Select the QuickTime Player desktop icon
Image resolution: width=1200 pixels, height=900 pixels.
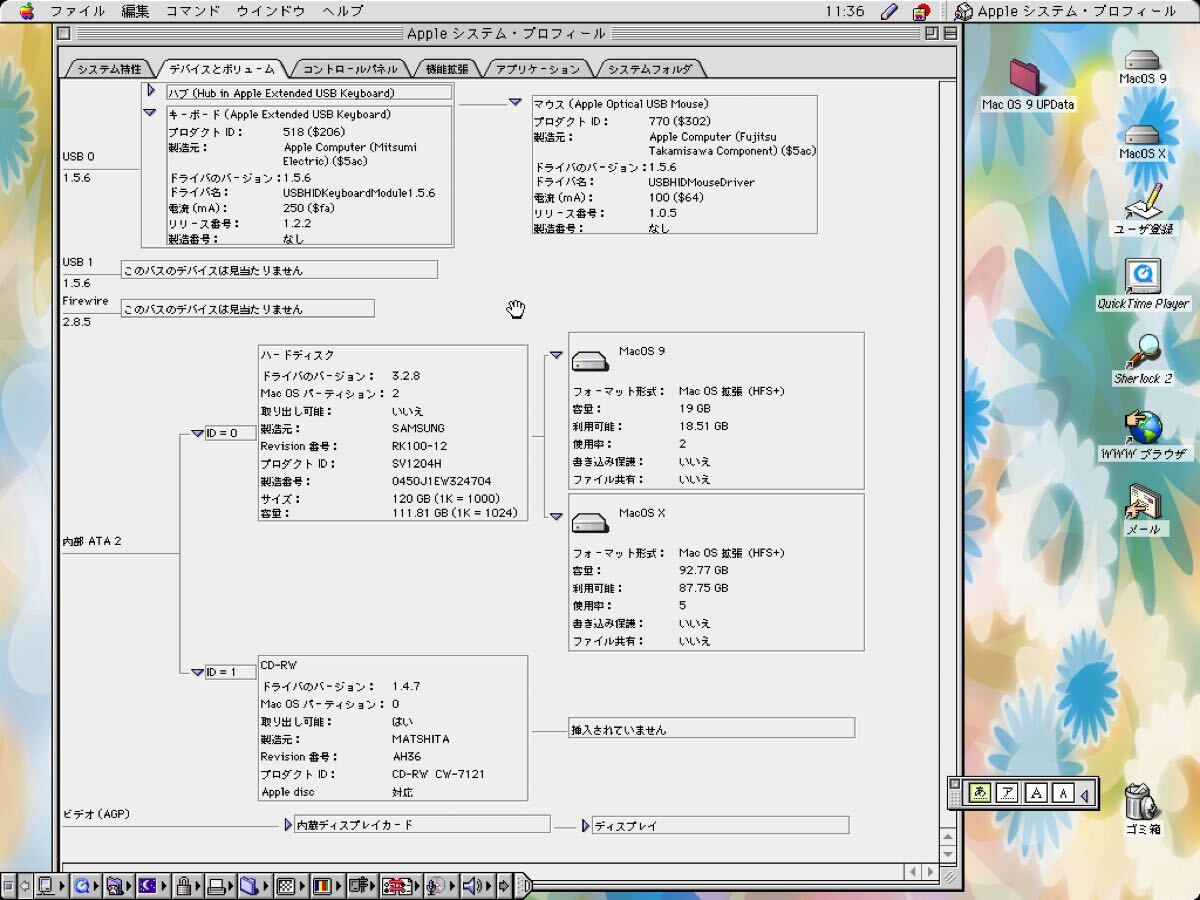click(1143, 276)
